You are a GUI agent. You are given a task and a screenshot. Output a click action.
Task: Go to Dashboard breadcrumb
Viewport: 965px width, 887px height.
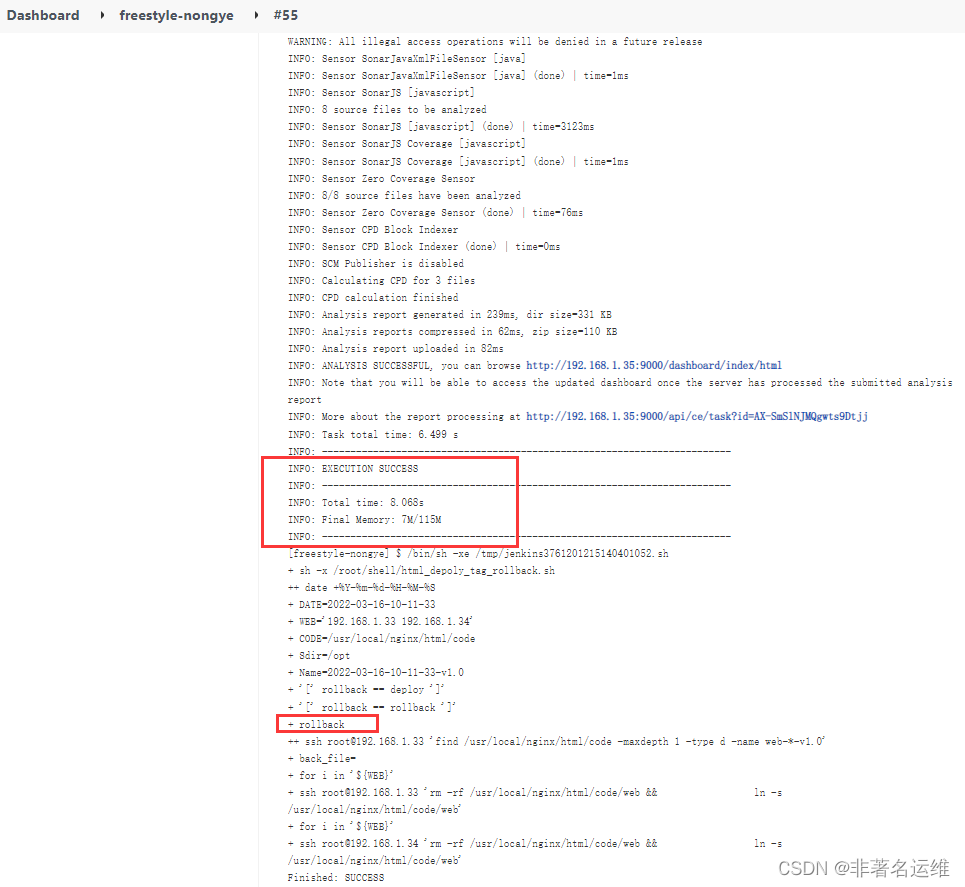[43, 15]
